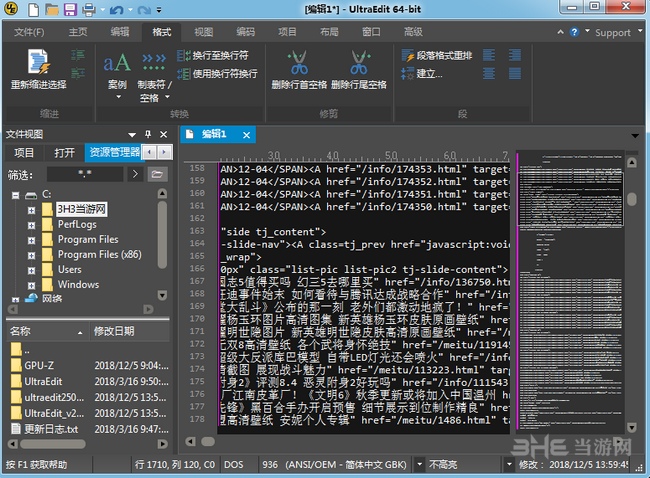Switch to the 视图 ribbon tab
Screen dimensions: 650x478
(204, 32)
